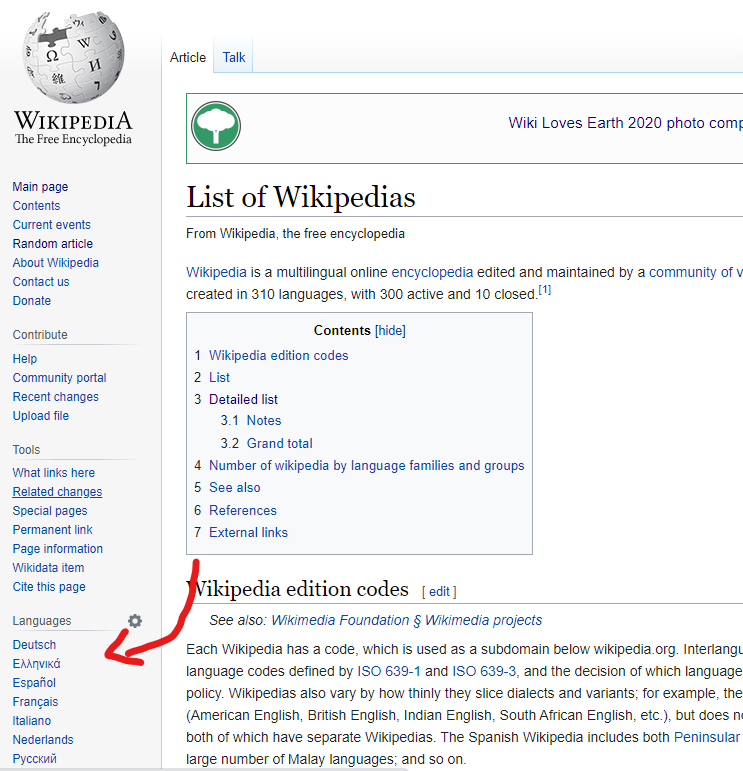Switch to Nederlands language version
Screen dimensions: 743x771
coord(43,740)
